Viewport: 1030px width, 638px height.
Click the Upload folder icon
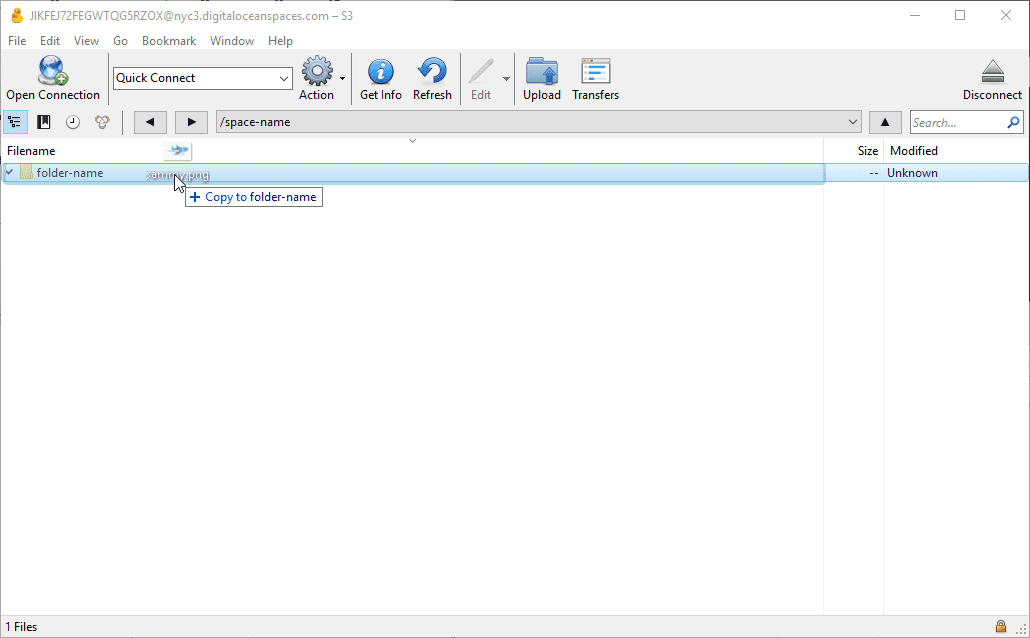click(x=542, y=71)
